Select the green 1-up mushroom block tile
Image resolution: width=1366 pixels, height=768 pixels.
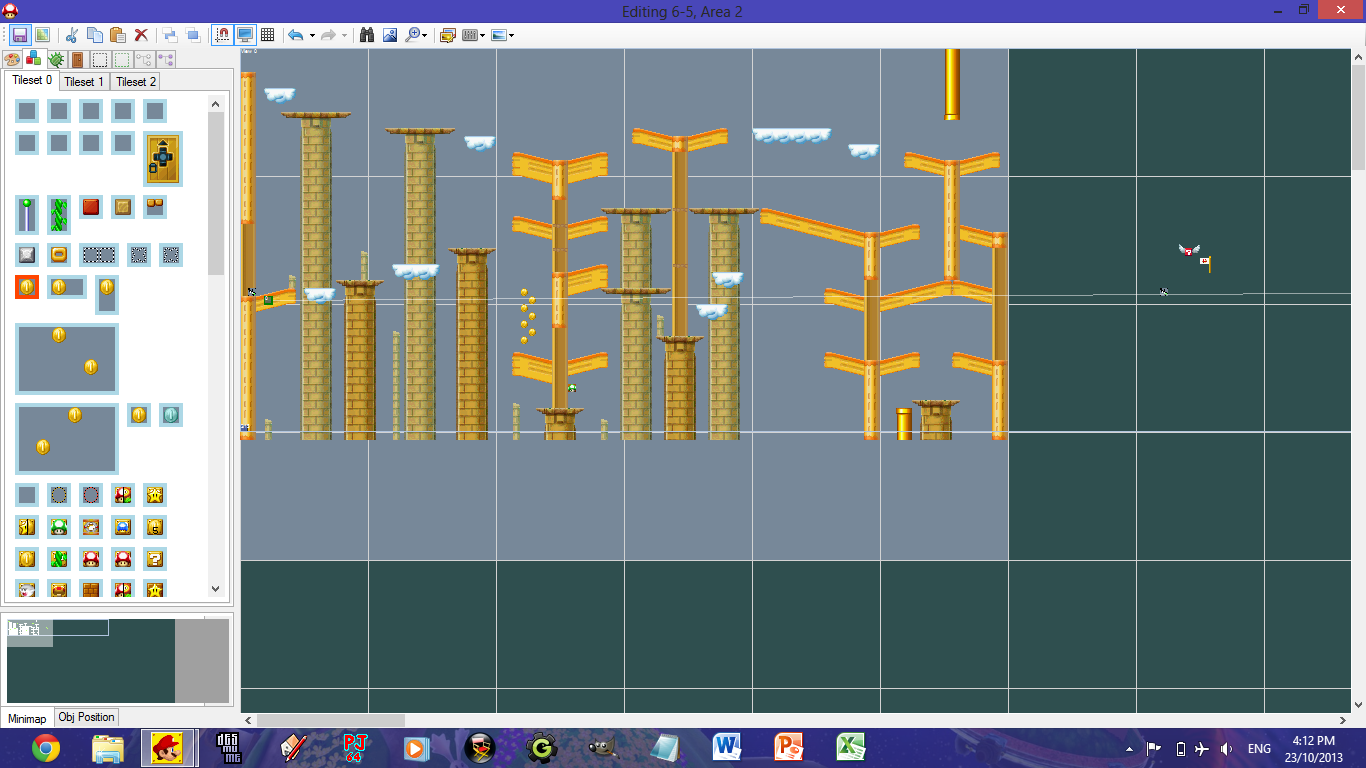(x=59, y=527)
